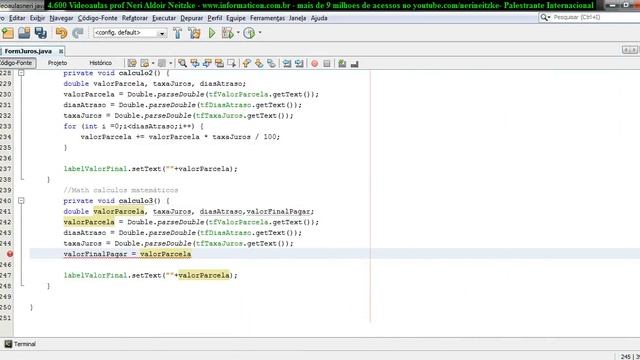Jump to Last Edit in editor toolbar
This screenshot has width=640, height=360.
click(132, 63)
